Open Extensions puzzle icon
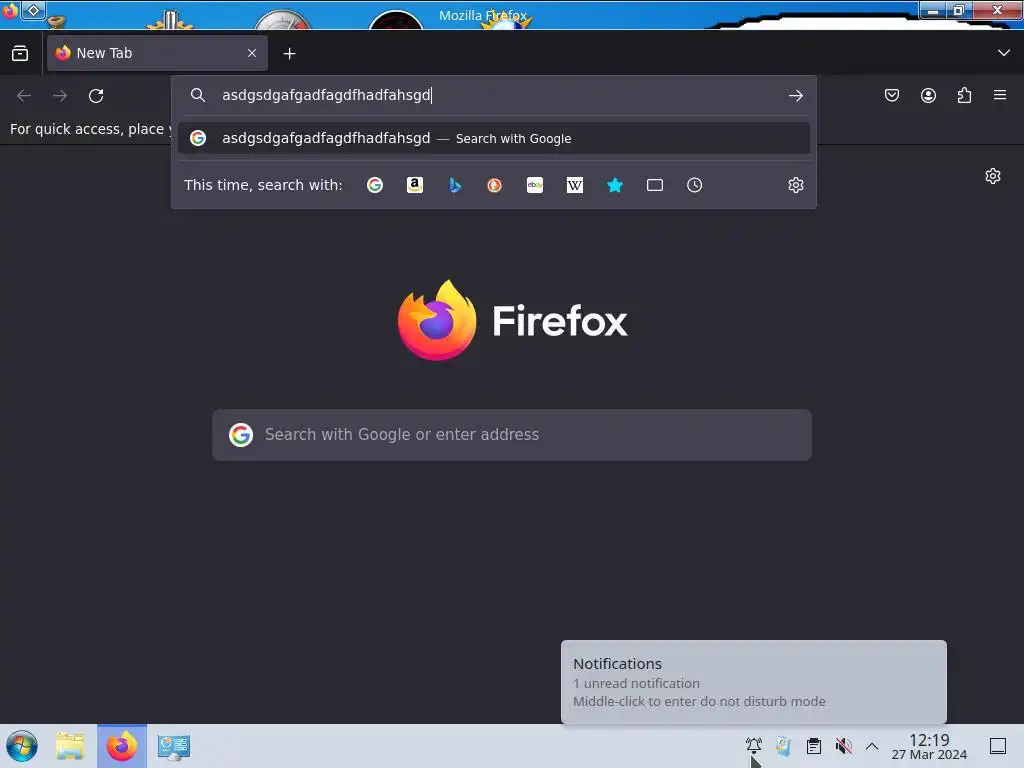This screenshot has height=768, width=1024. (964, 95)
